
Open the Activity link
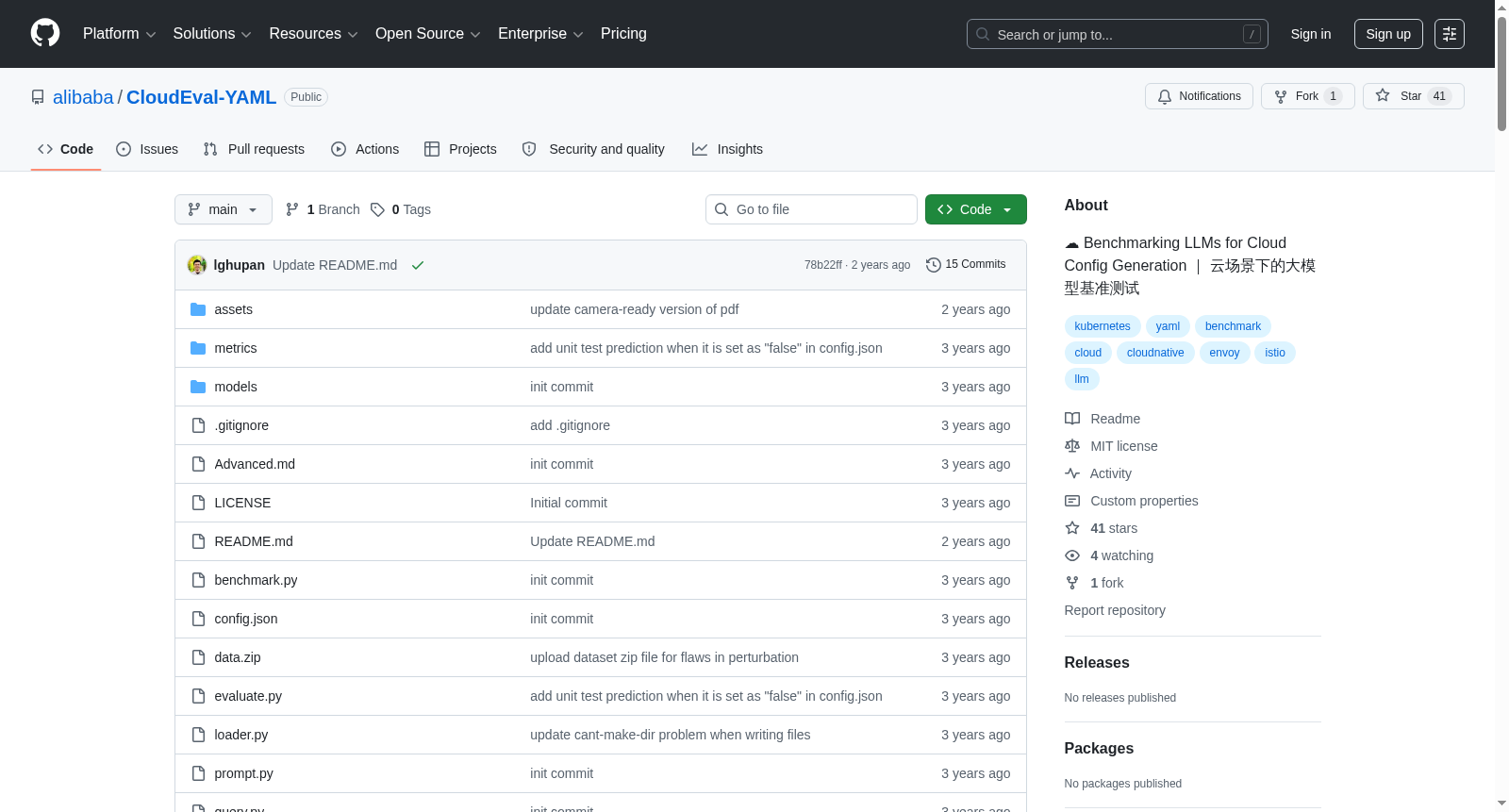click(1098, 473)
